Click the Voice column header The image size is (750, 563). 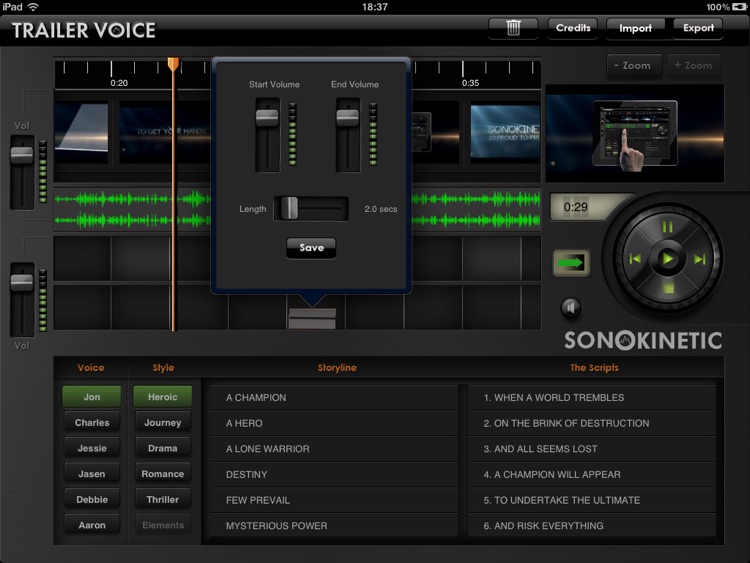tap(91, 367)
